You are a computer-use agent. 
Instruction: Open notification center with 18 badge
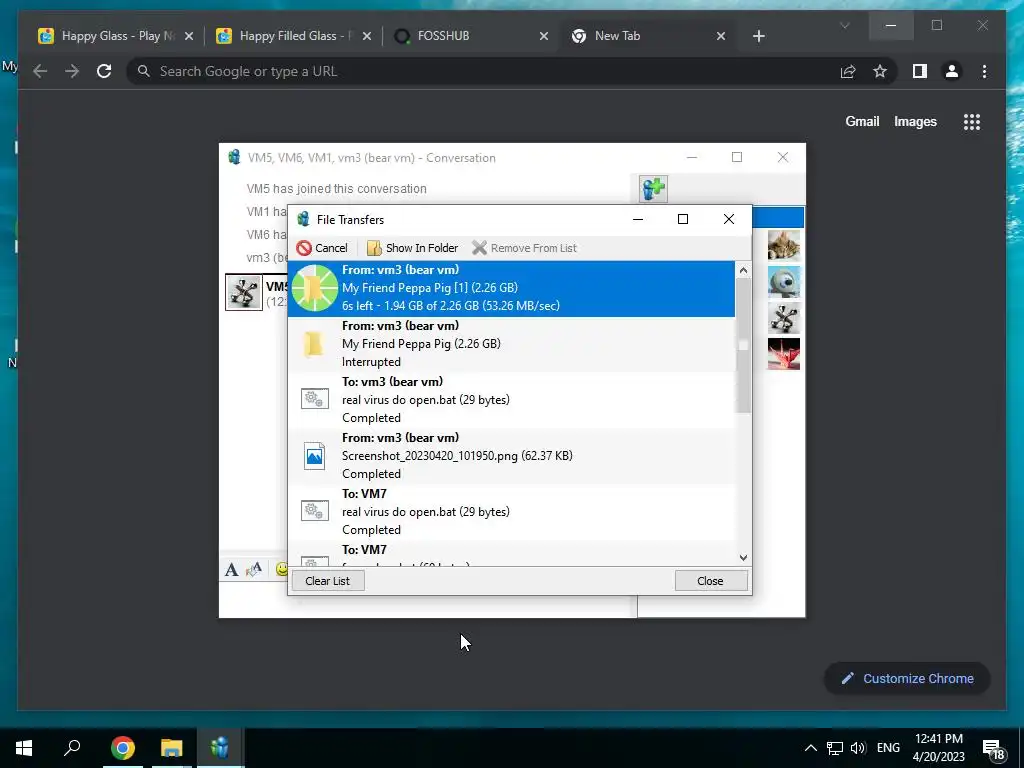tap(993, 749)
